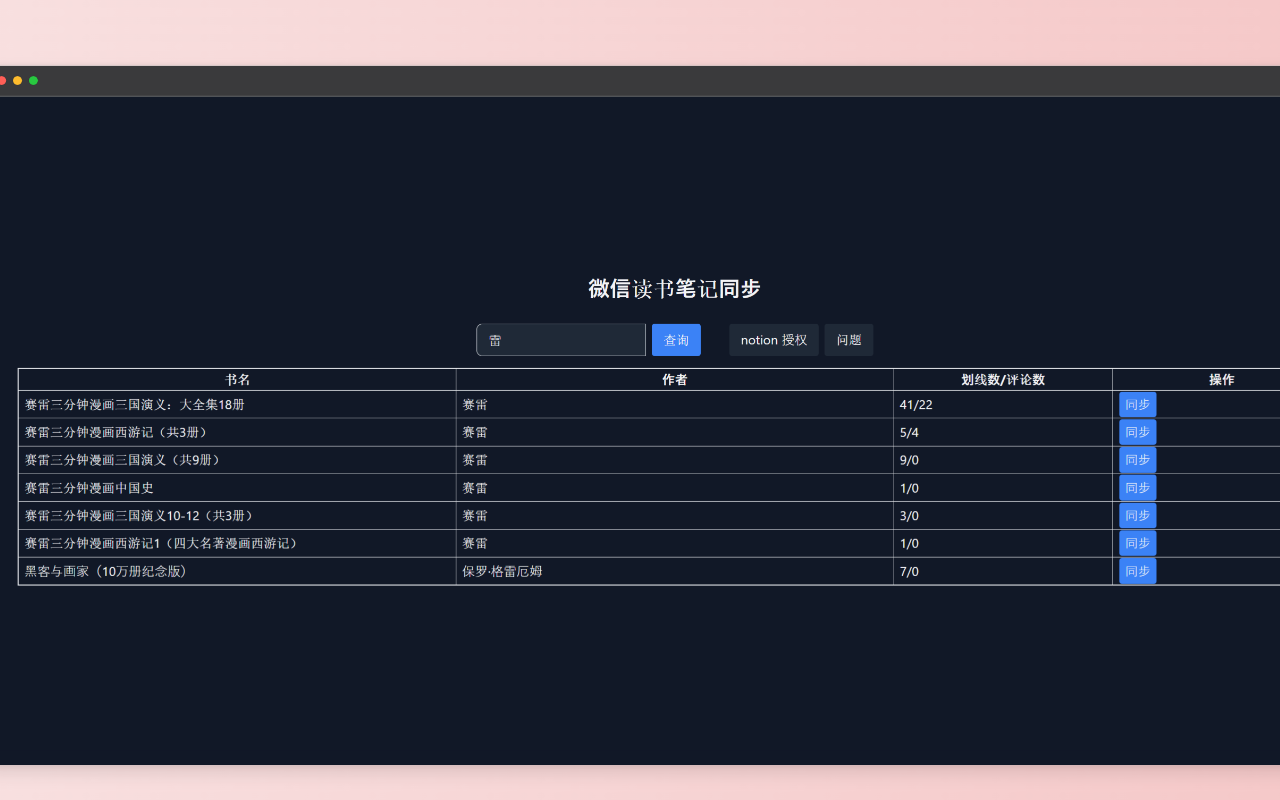Sync 赛雷三分钟漫画西游记1 row
Screen dimensions: 1280x800
point(1138,543)
